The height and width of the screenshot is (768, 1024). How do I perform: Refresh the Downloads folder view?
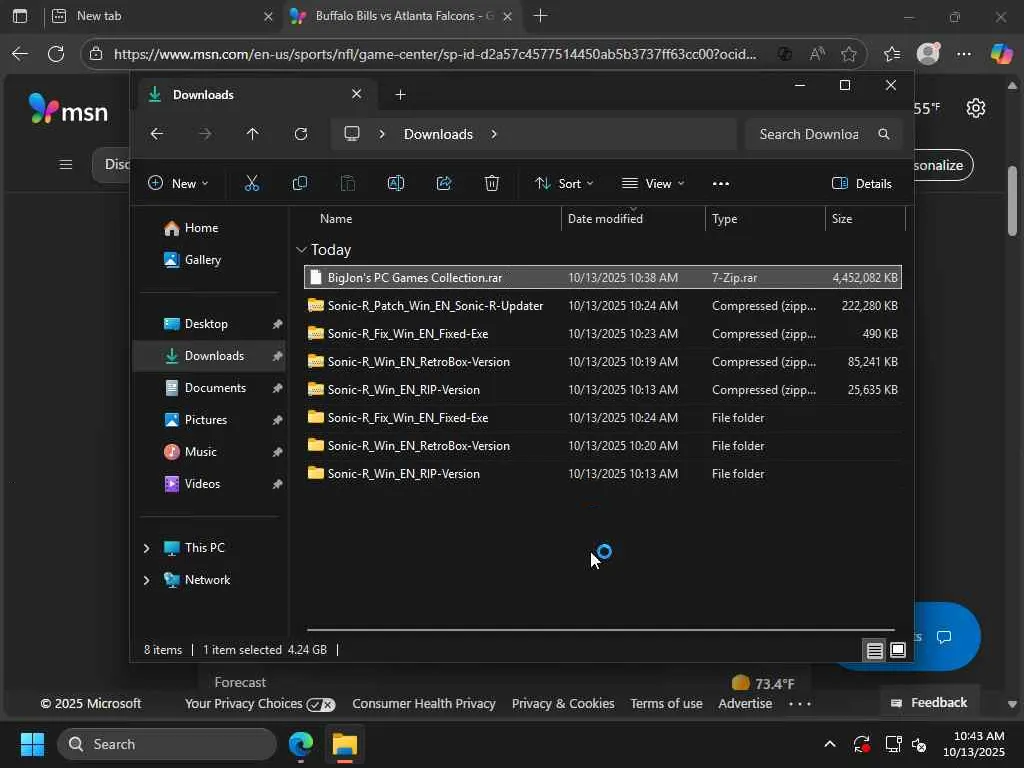coord(300,134)
